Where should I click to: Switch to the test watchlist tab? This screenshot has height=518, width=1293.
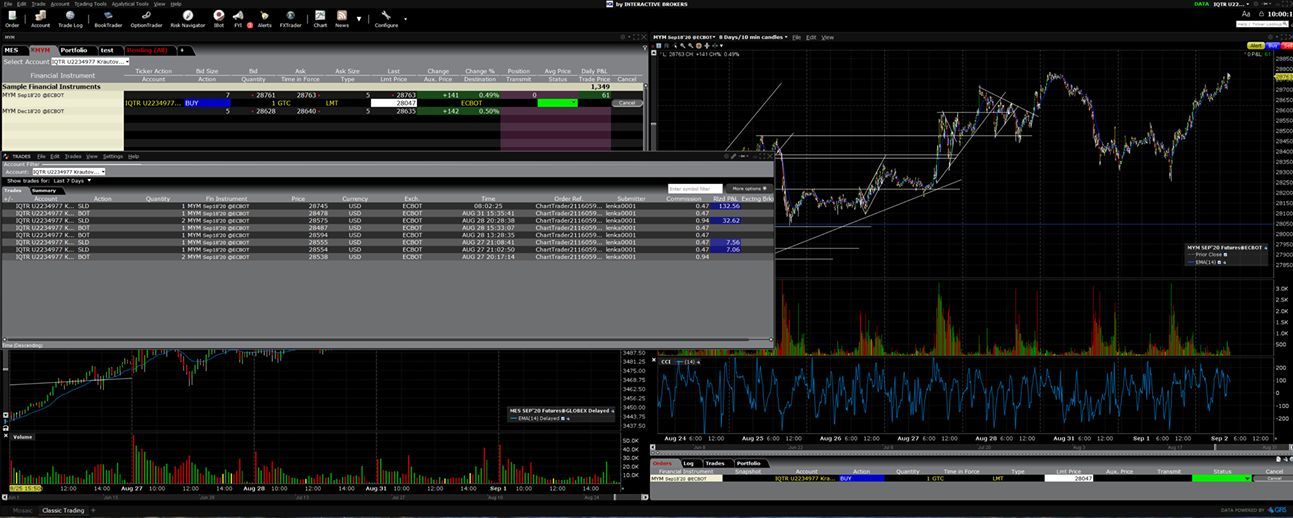coord(107,50)
